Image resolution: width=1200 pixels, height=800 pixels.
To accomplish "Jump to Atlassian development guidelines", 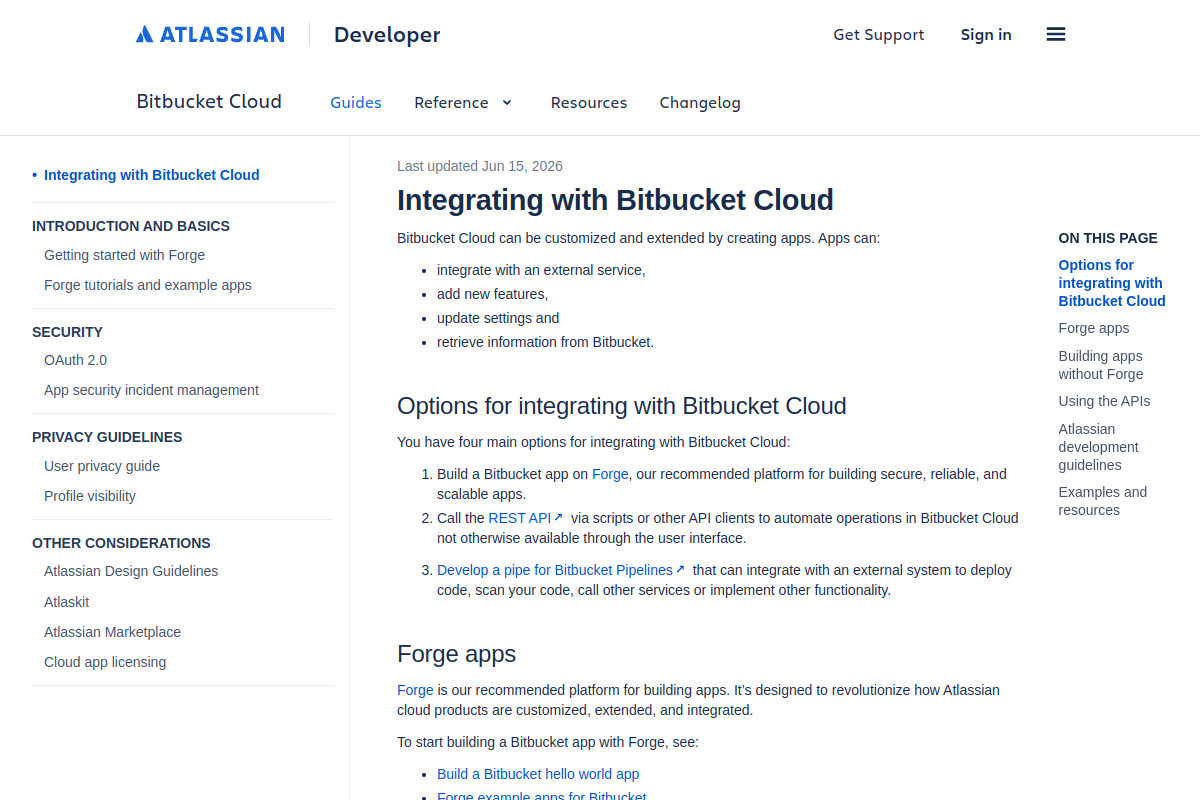I will (1099, 447).
